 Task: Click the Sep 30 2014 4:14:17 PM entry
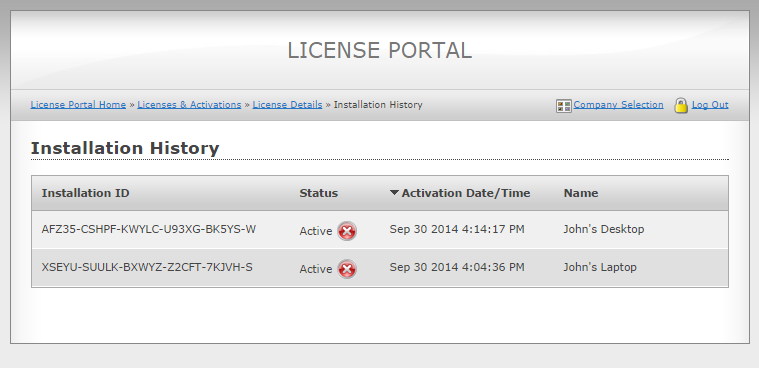click(456, 229)
